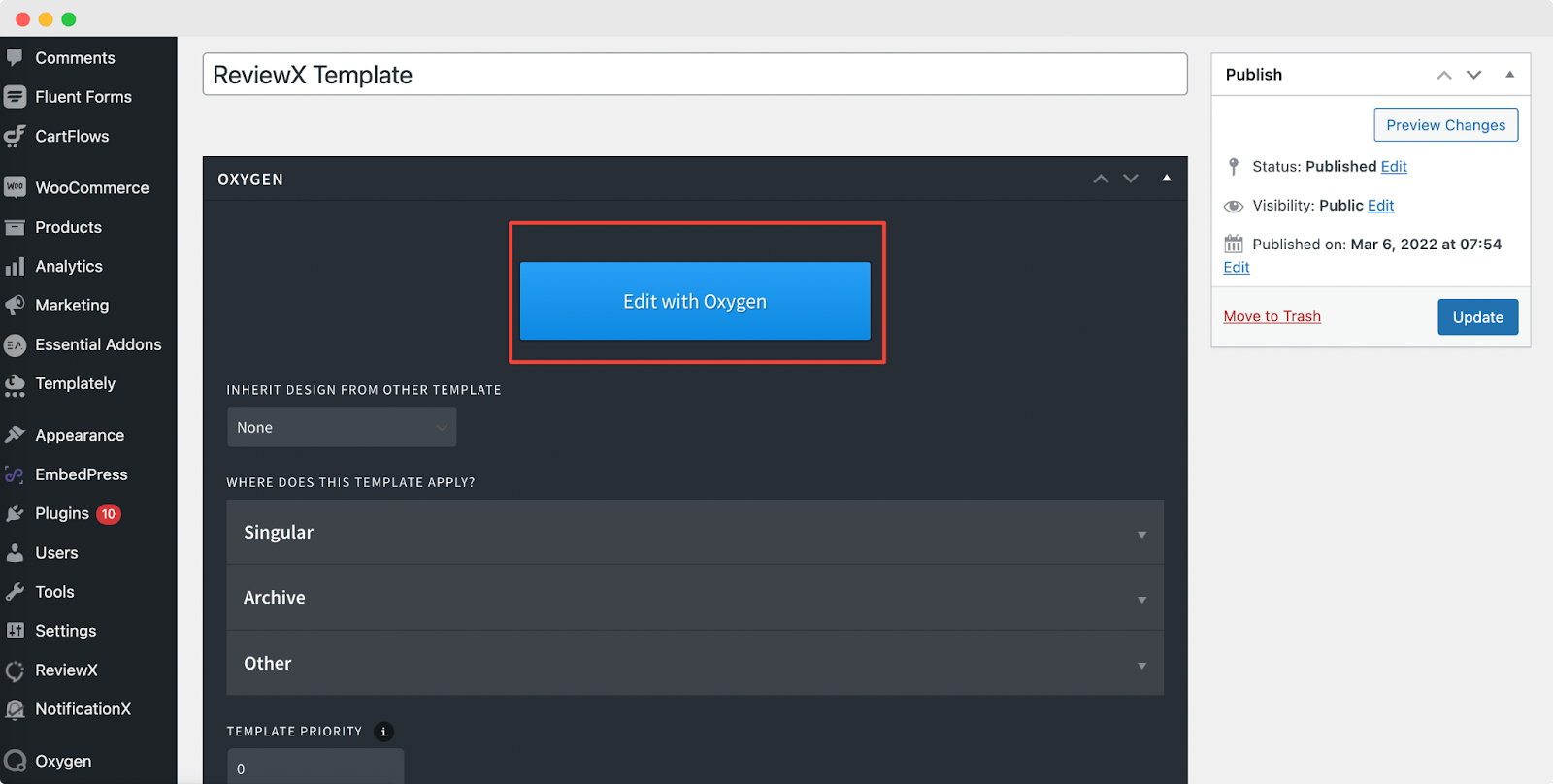Click Edit link under Published on date
This screenshot has height=784, width=1553.
tap(1237, 268)
